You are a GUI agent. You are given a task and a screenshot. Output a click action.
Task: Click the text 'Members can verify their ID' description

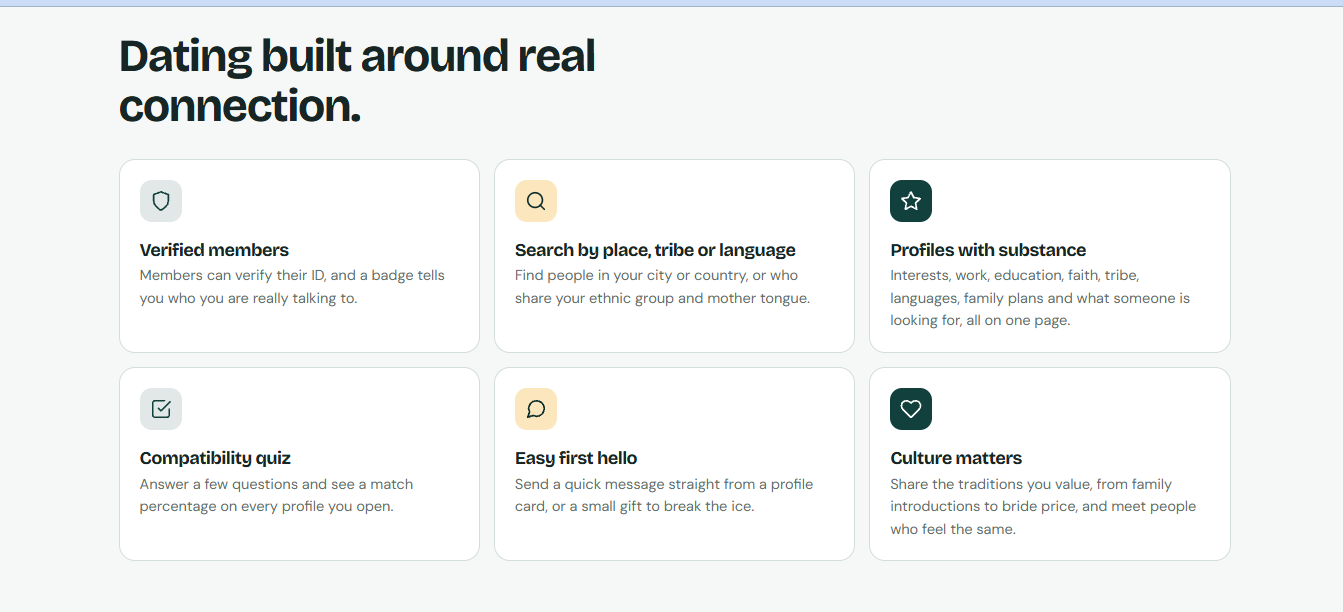pos(292,287)
